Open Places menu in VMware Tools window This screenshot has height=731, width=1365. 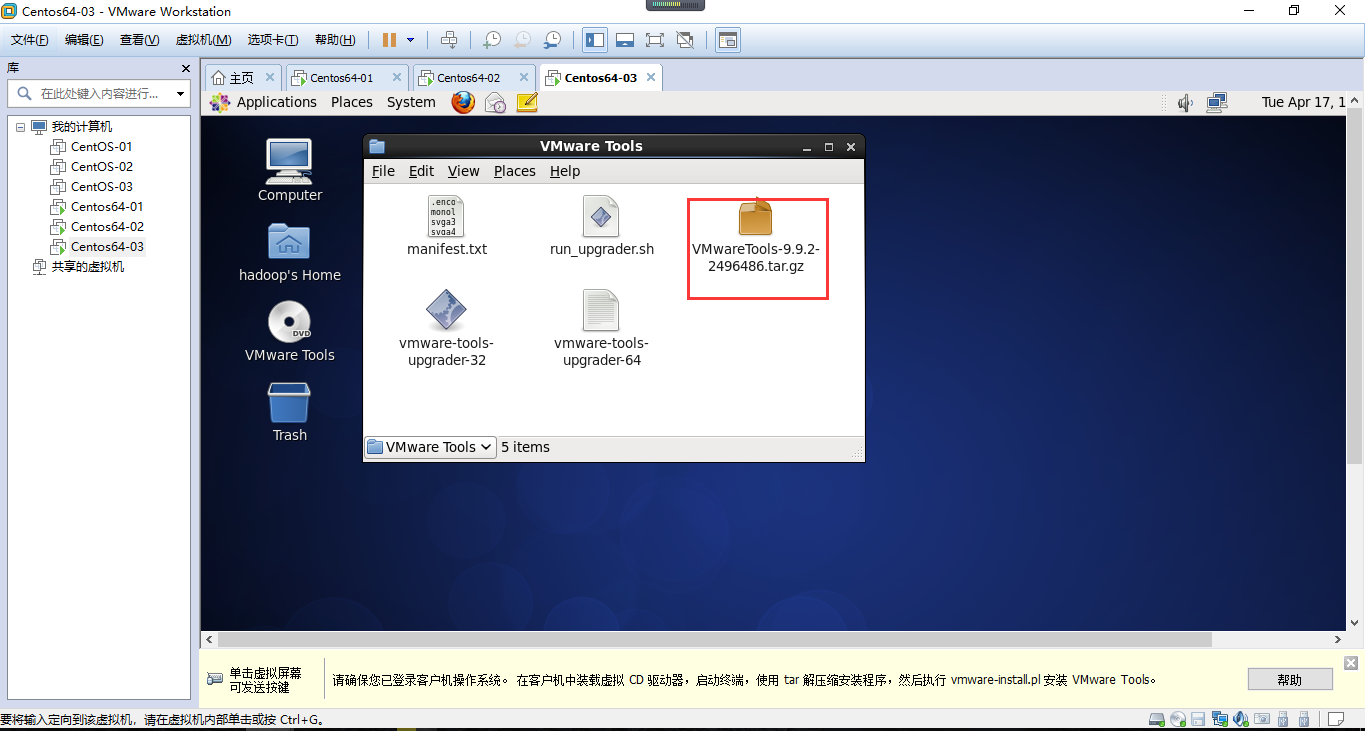click(x=514, y=171)
